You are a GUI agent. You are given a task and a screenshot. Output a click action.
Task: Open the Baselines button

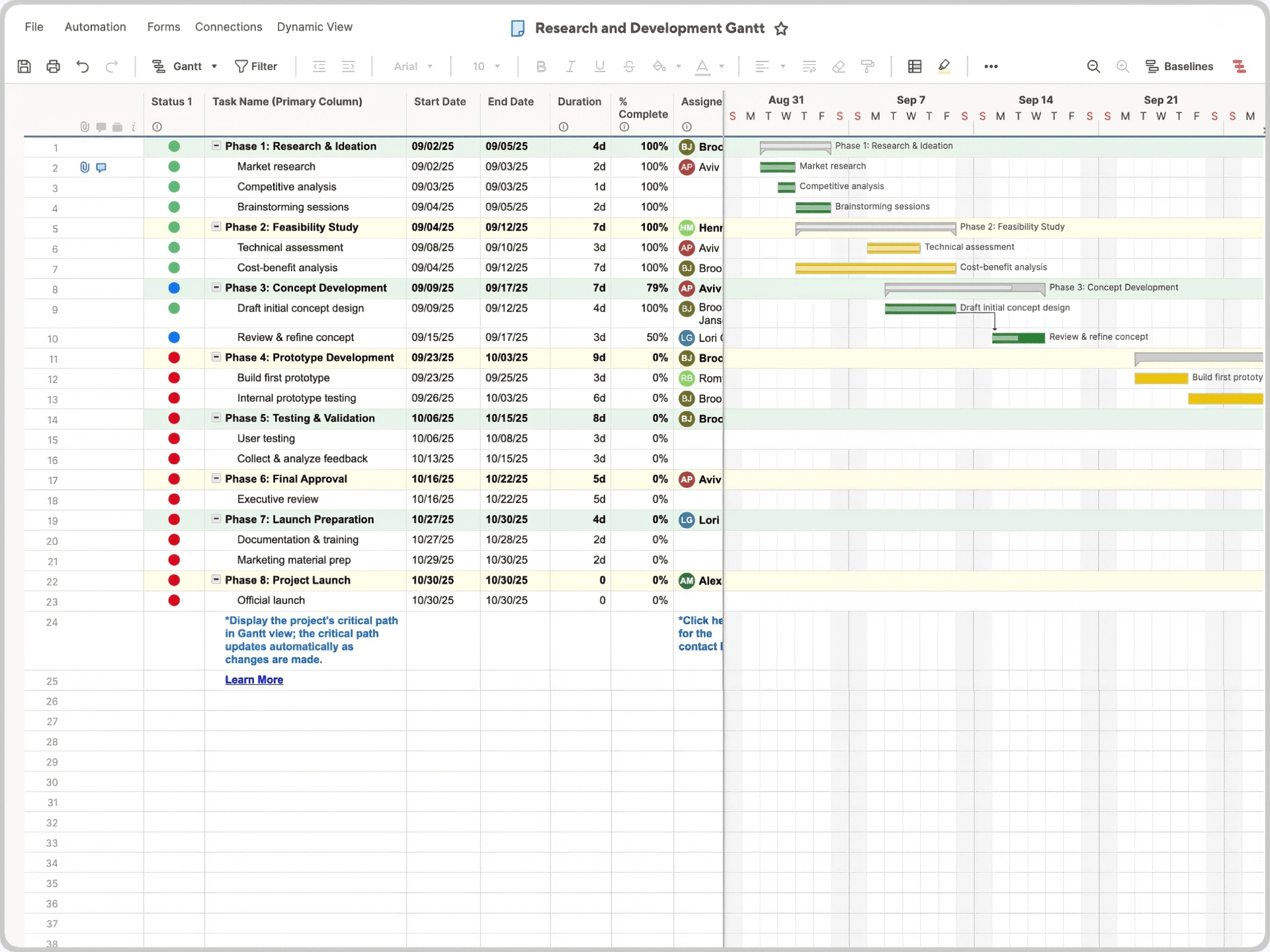[x=1181, y=66]
